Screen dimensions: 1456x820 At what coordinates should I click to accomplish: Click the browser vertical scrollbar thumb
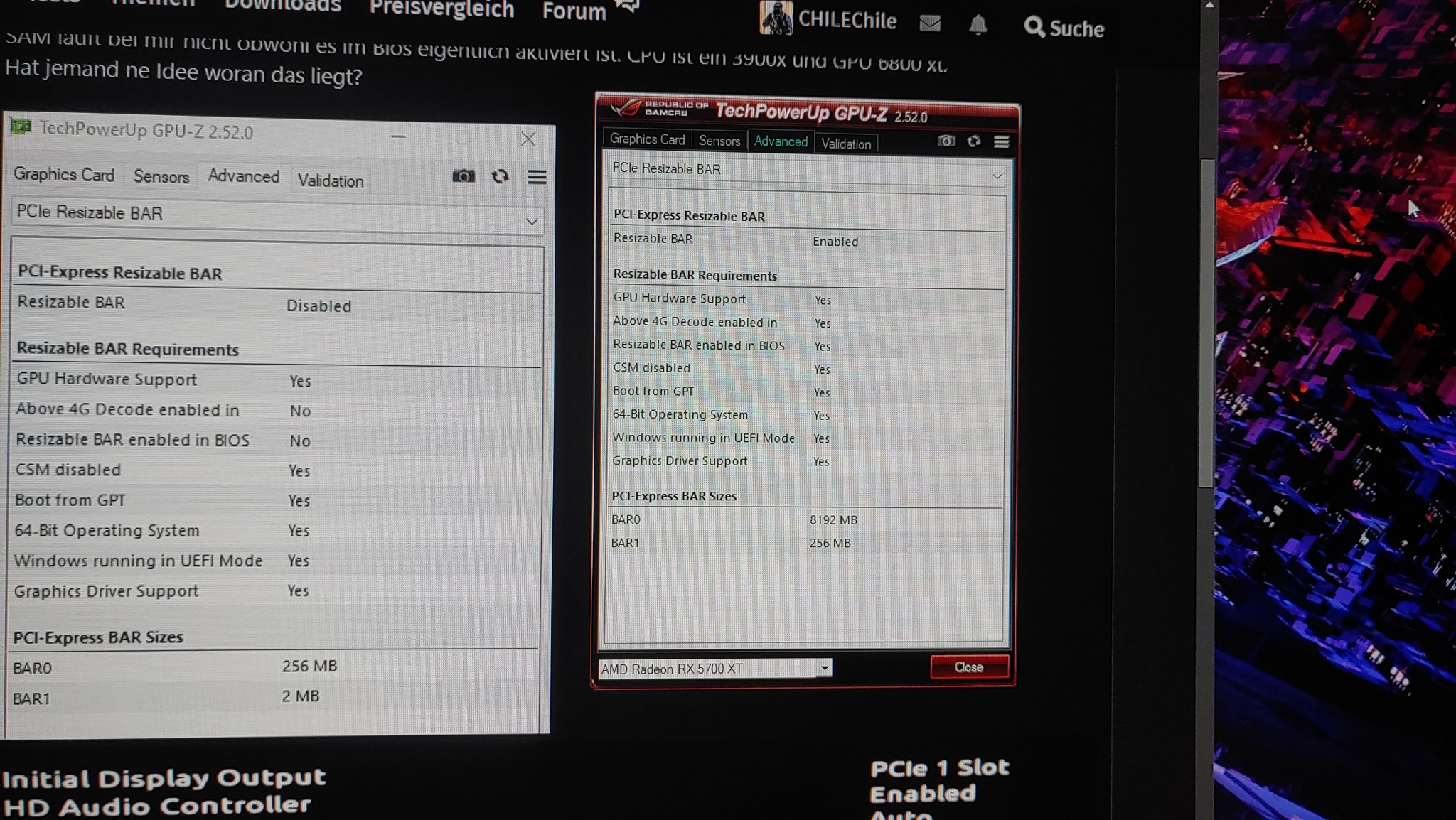pyautogui.click(x=1206, y=320)
